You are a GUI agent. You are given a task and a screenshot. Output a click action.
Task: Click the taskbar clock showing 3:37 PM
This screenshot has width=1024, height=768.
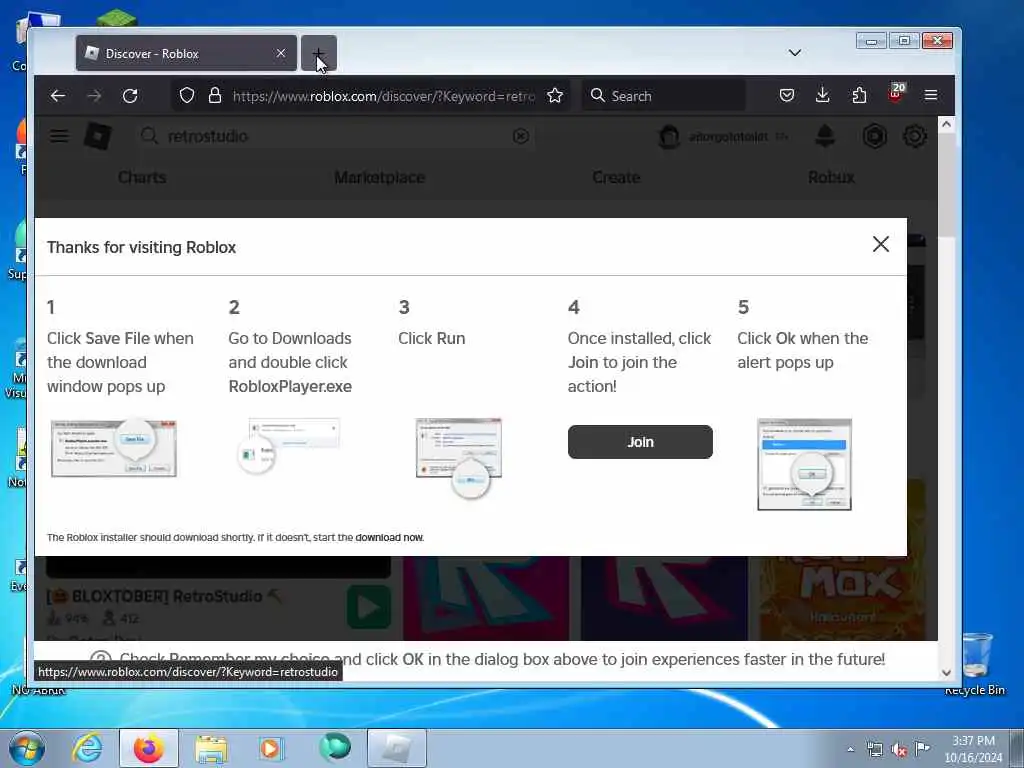[x=973, y=748]
